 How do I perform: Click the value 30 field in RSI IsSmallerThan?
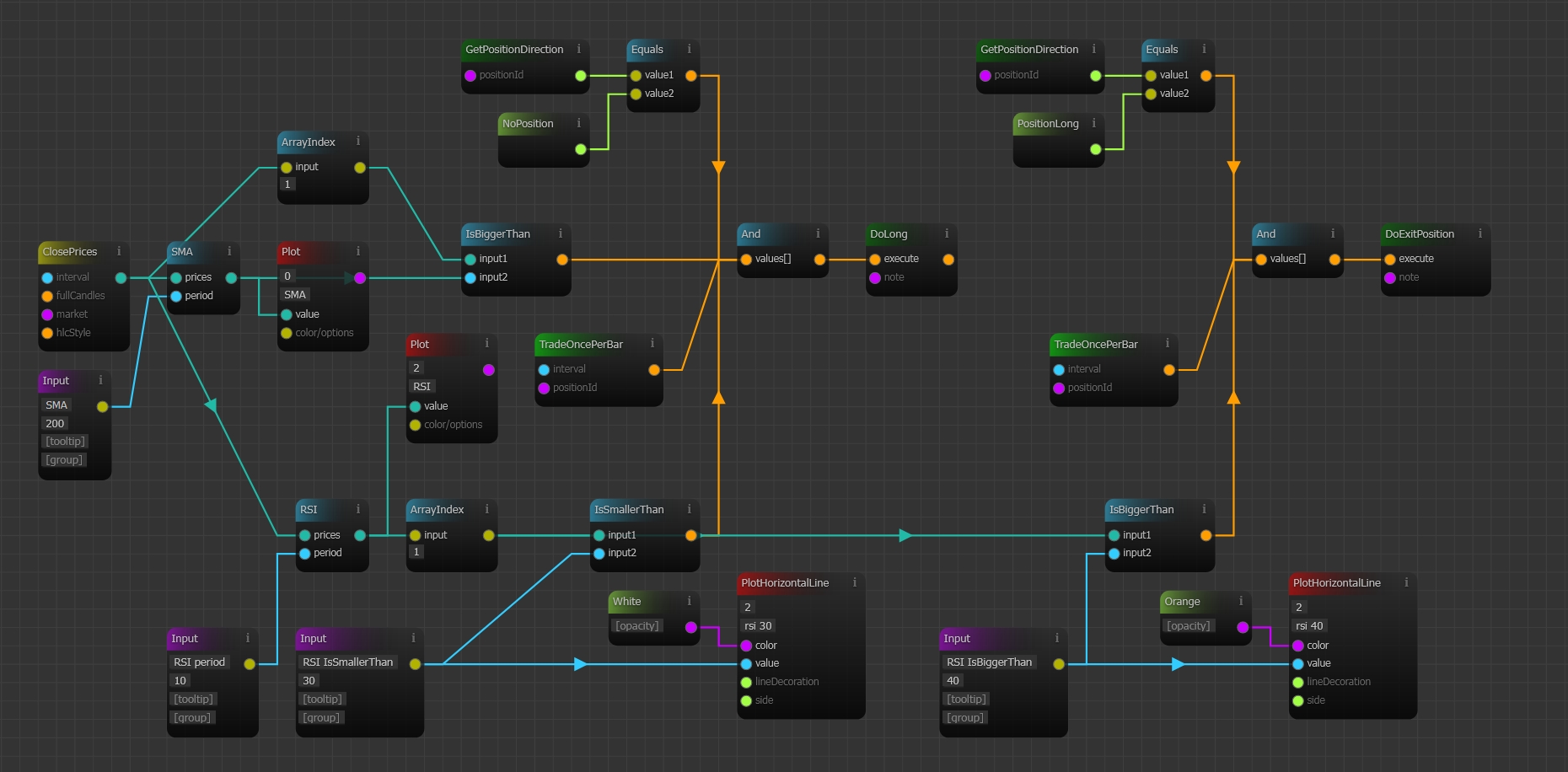[x=309, y=680]
